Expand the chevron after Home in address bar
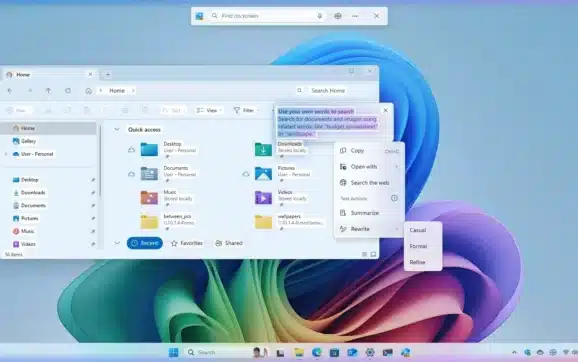This screenshot has height=362, width=578. pos(133,90)
